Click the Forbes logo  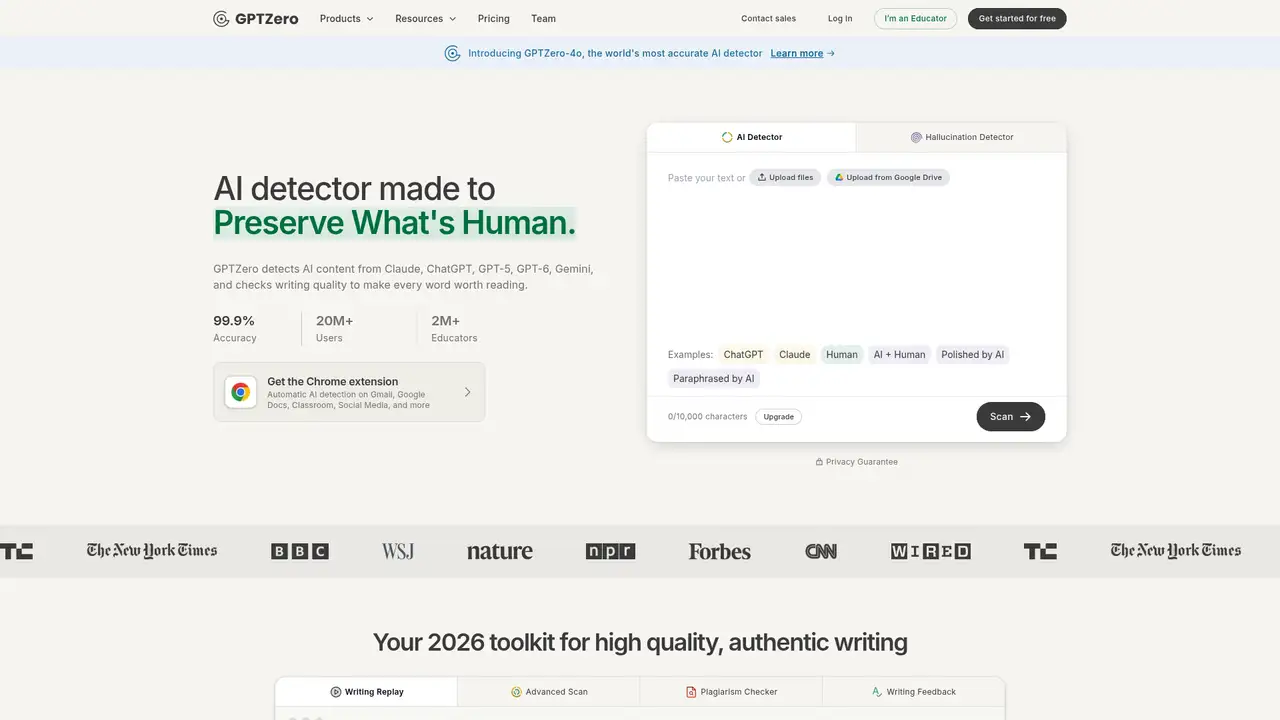[720, 551]
